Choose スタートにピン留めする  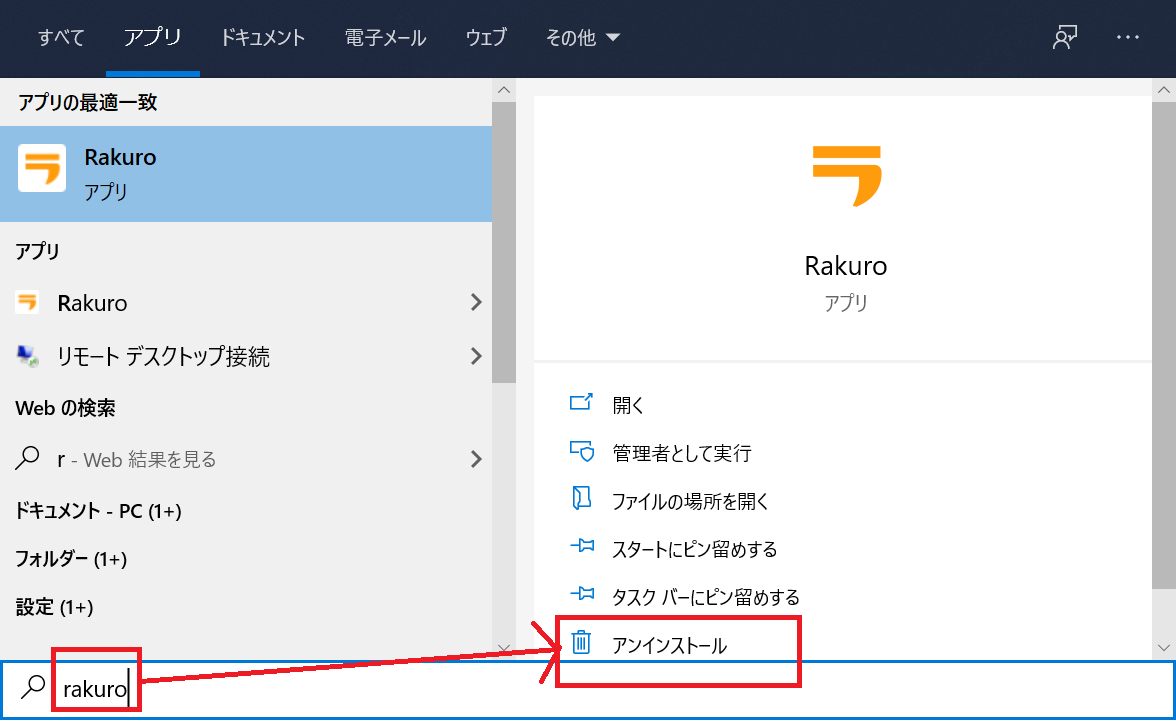694,549
